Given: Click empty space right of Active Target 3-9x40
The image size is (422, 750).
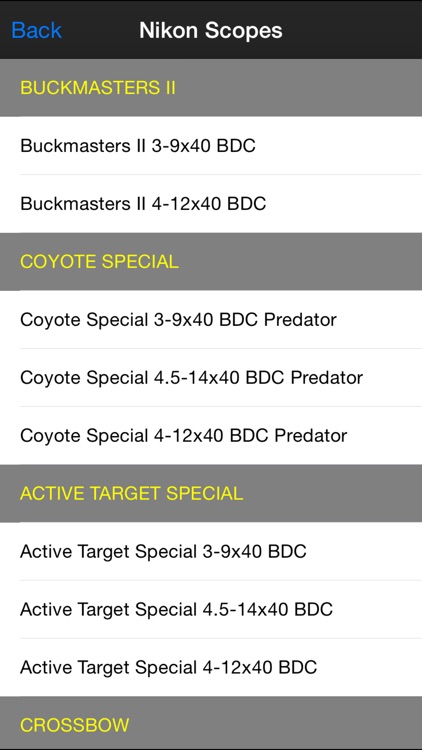Looking at the screenshot, I should [364, 551].
